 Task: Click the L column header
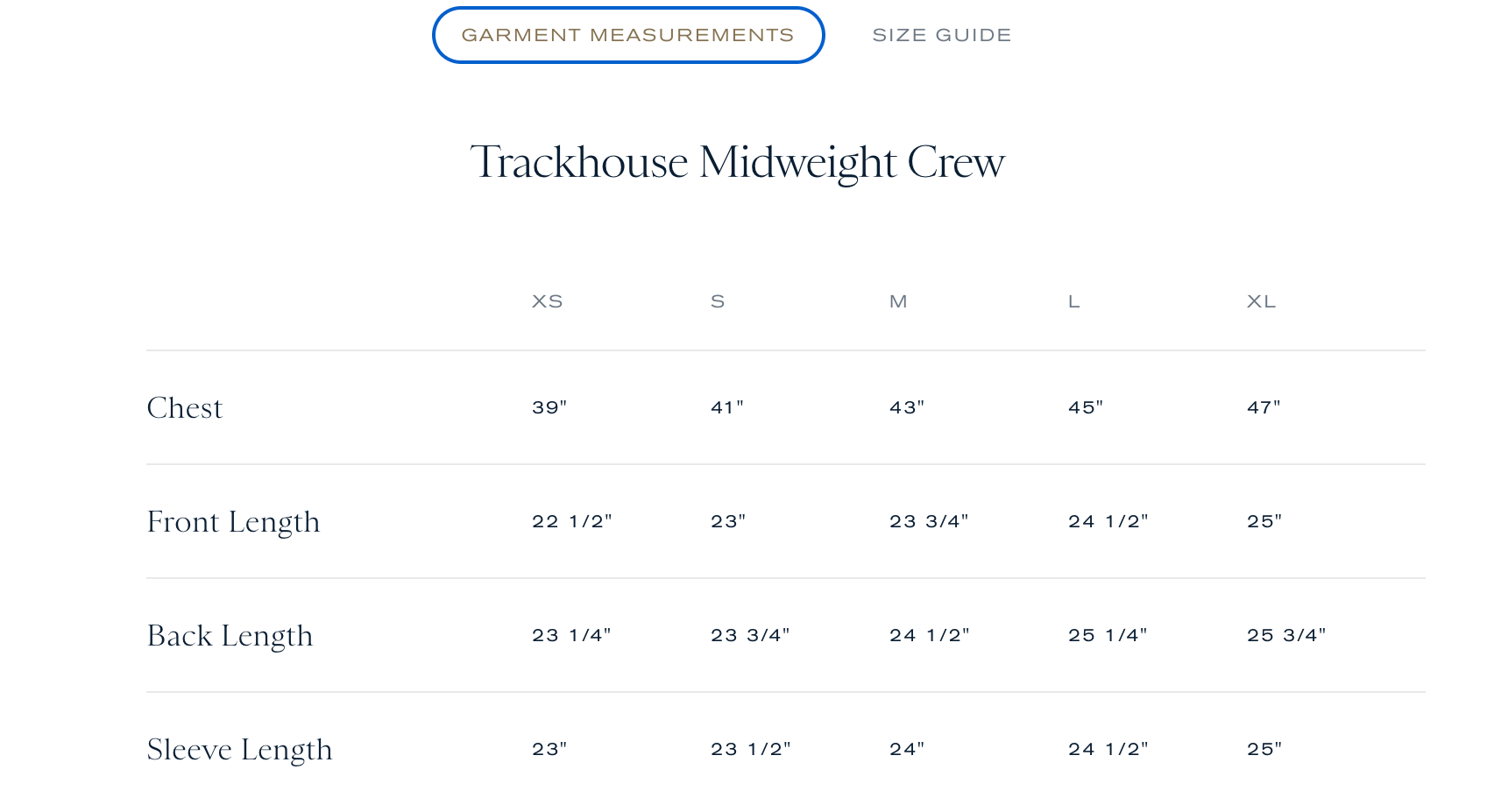pyautogui.click(x=1073, y=300)
